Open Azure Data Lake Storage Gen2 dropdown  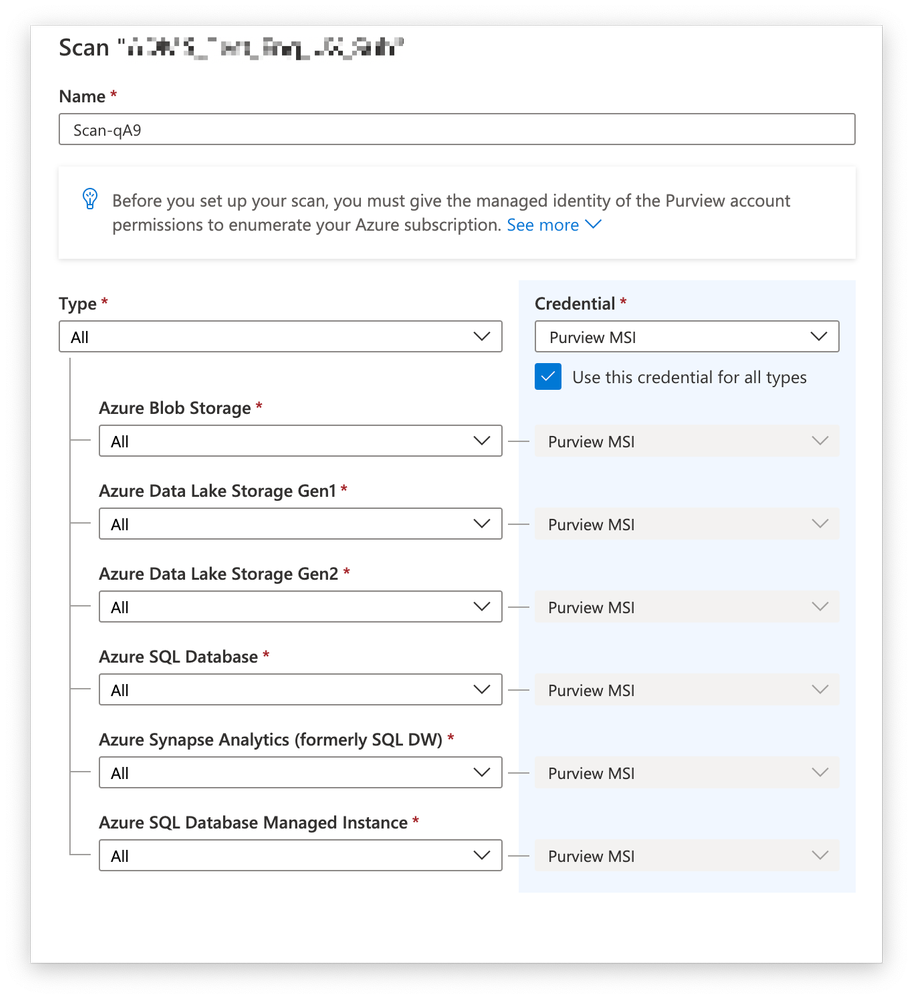point(300,607)
